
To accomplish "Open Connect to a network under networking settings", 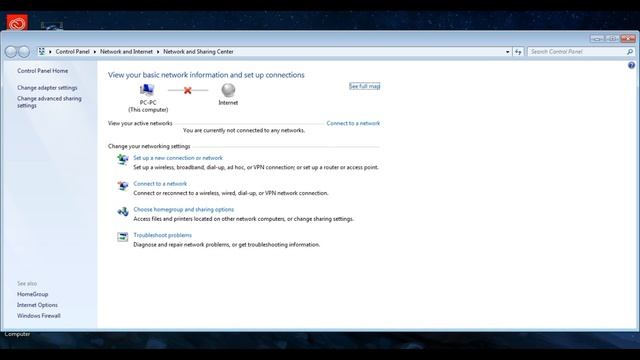I will [x=160, y=184].
